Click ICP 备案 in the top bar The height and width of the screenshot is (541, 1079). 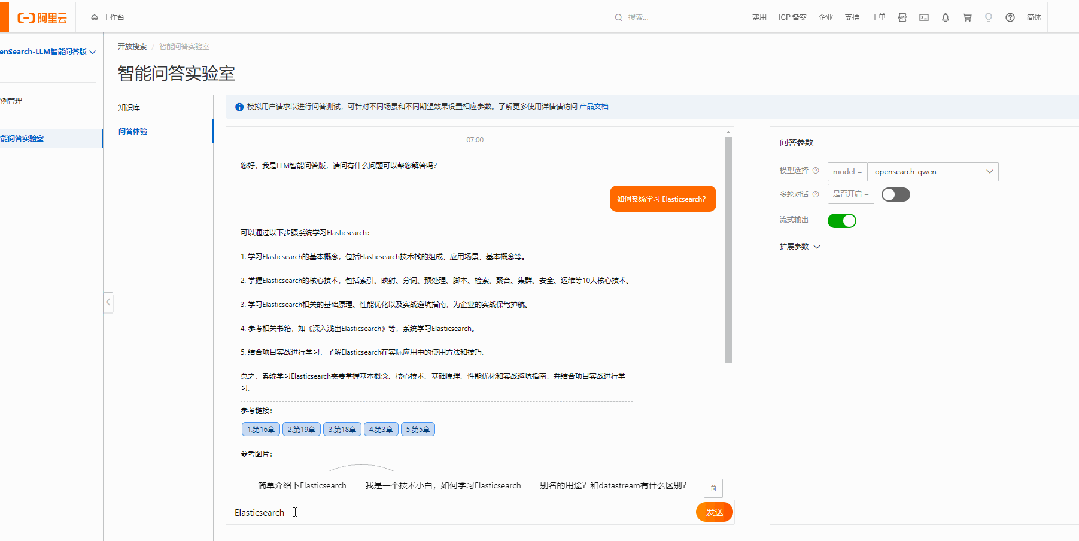[x=792, y=17]
